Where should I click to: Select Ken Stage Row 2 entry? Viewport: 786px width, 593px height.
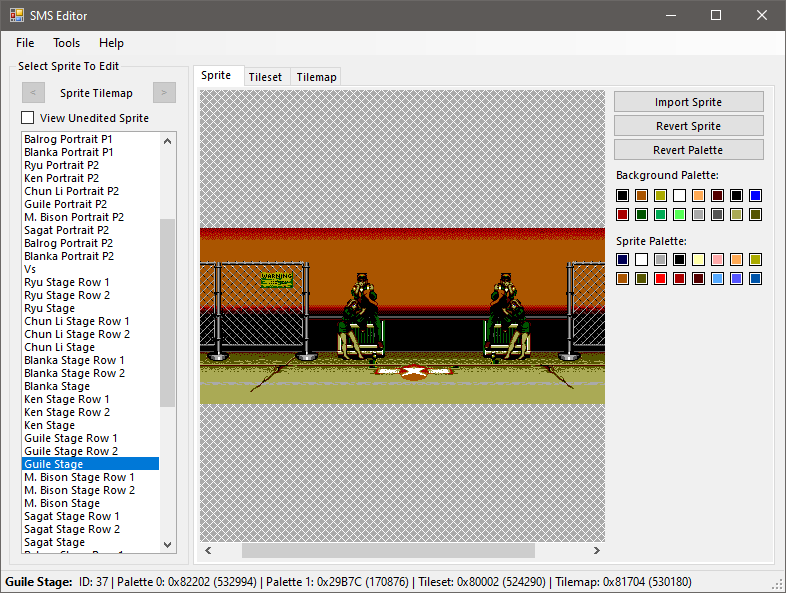pyautogui.click(x=91, y=413)
